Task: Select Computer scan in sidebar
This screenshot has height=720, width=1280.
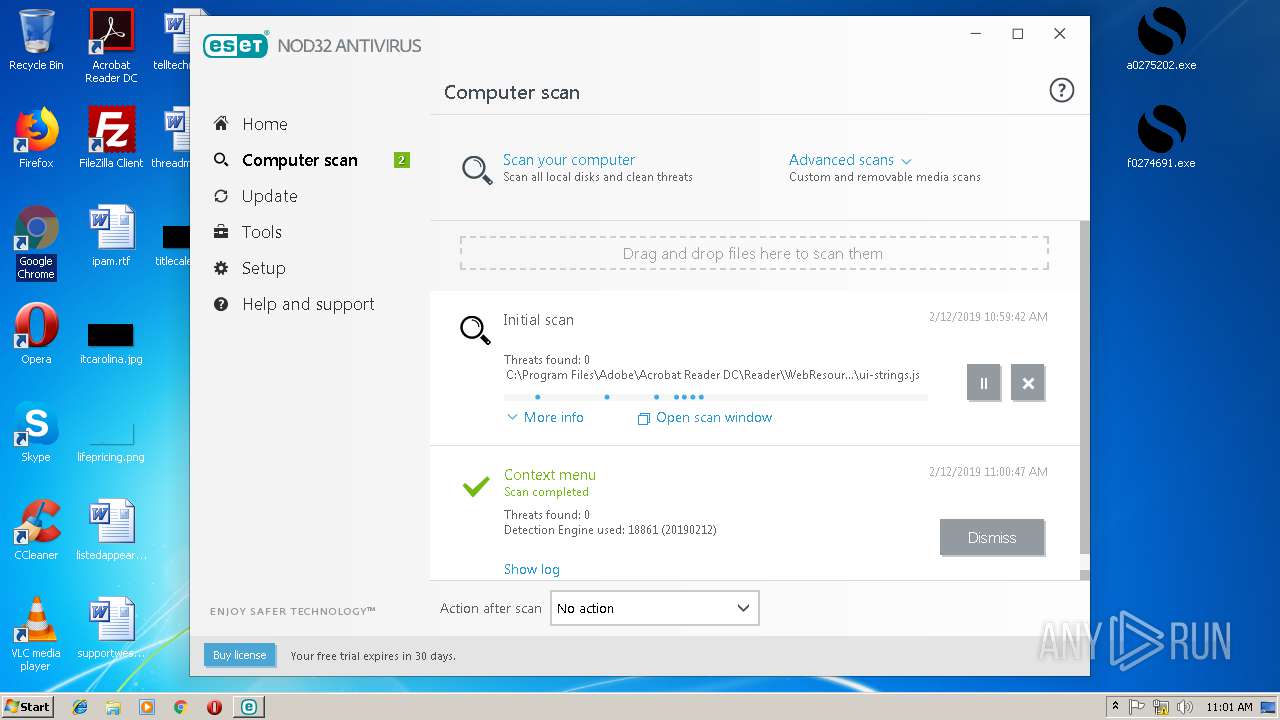Action: pyautogui.click(x=299, y=160)
